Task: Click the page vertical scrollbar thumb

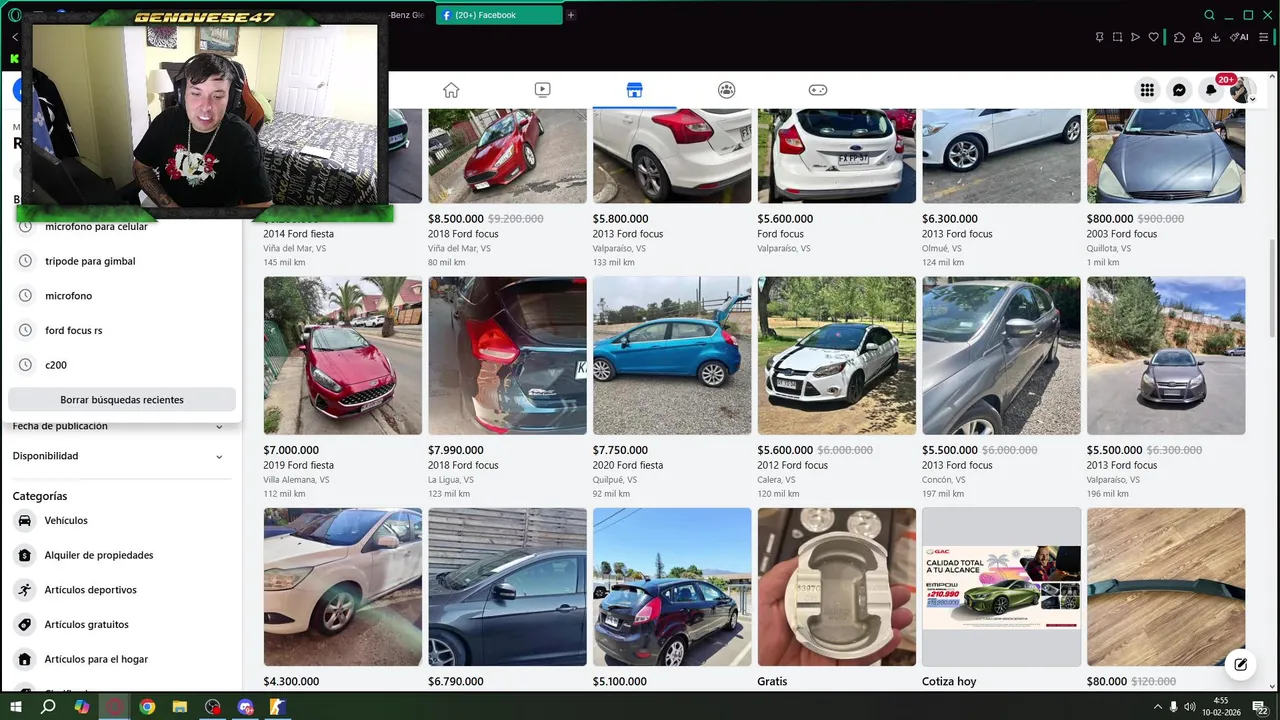Action: coord(1273,288)
